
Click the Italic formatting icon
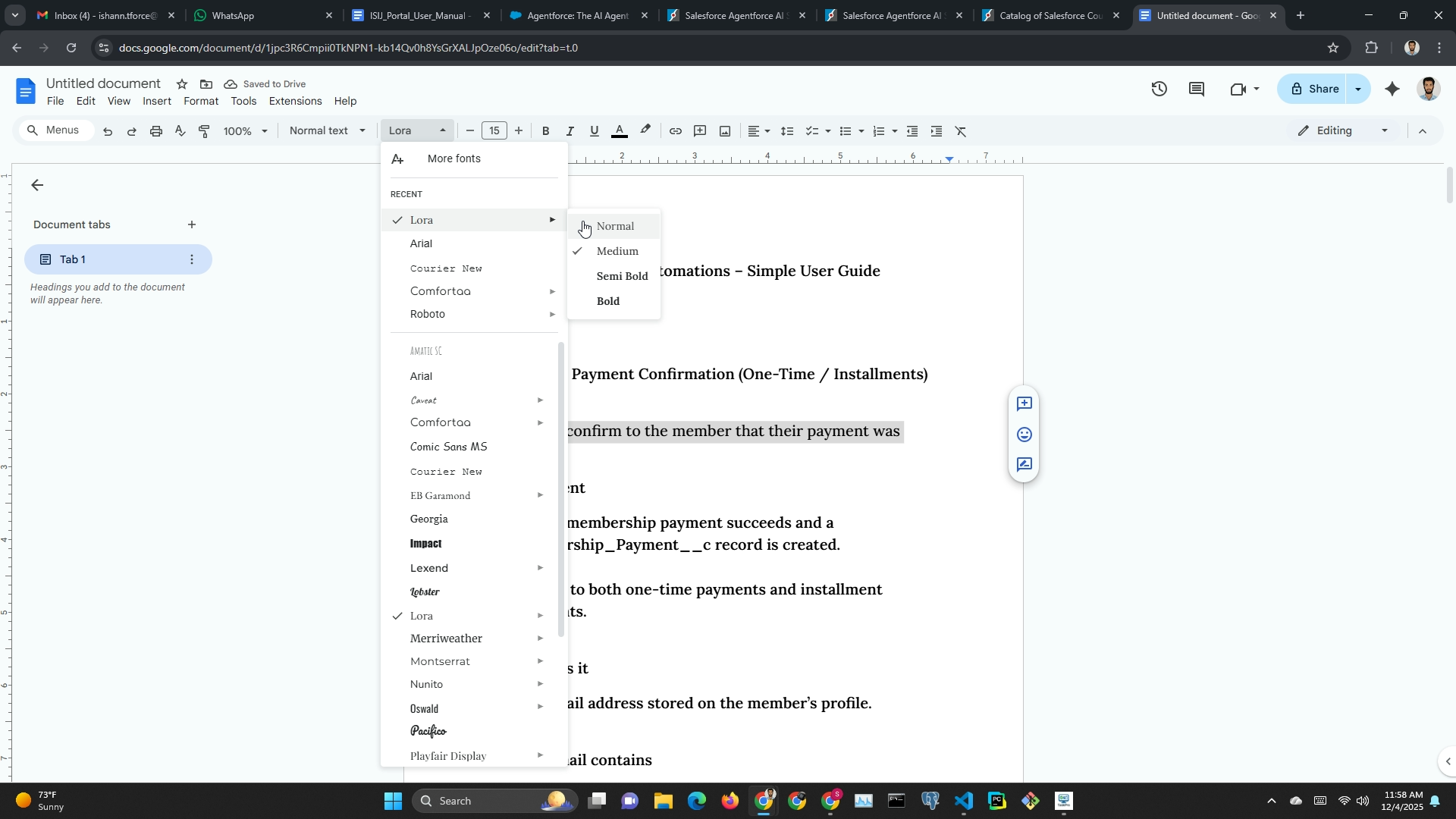click(570, 131)
